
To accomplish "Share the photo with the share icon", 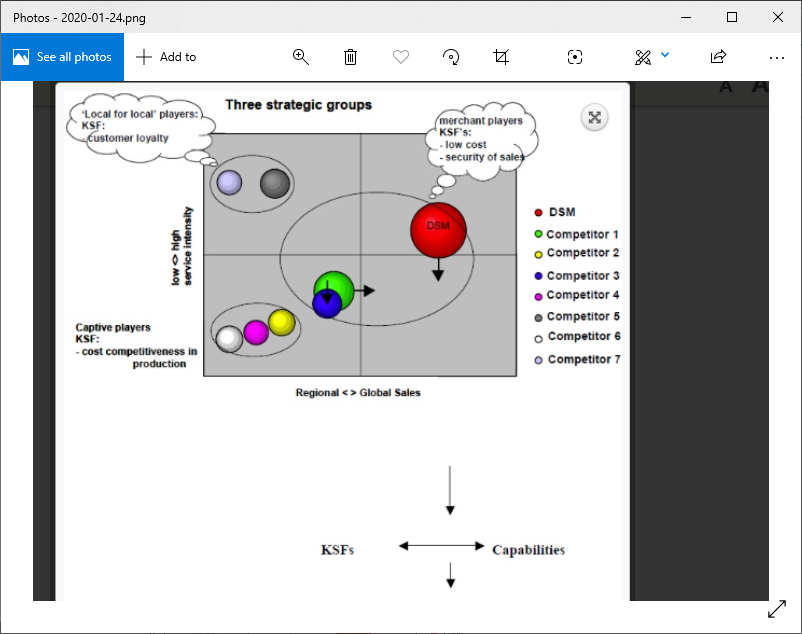I will point(718,57).
